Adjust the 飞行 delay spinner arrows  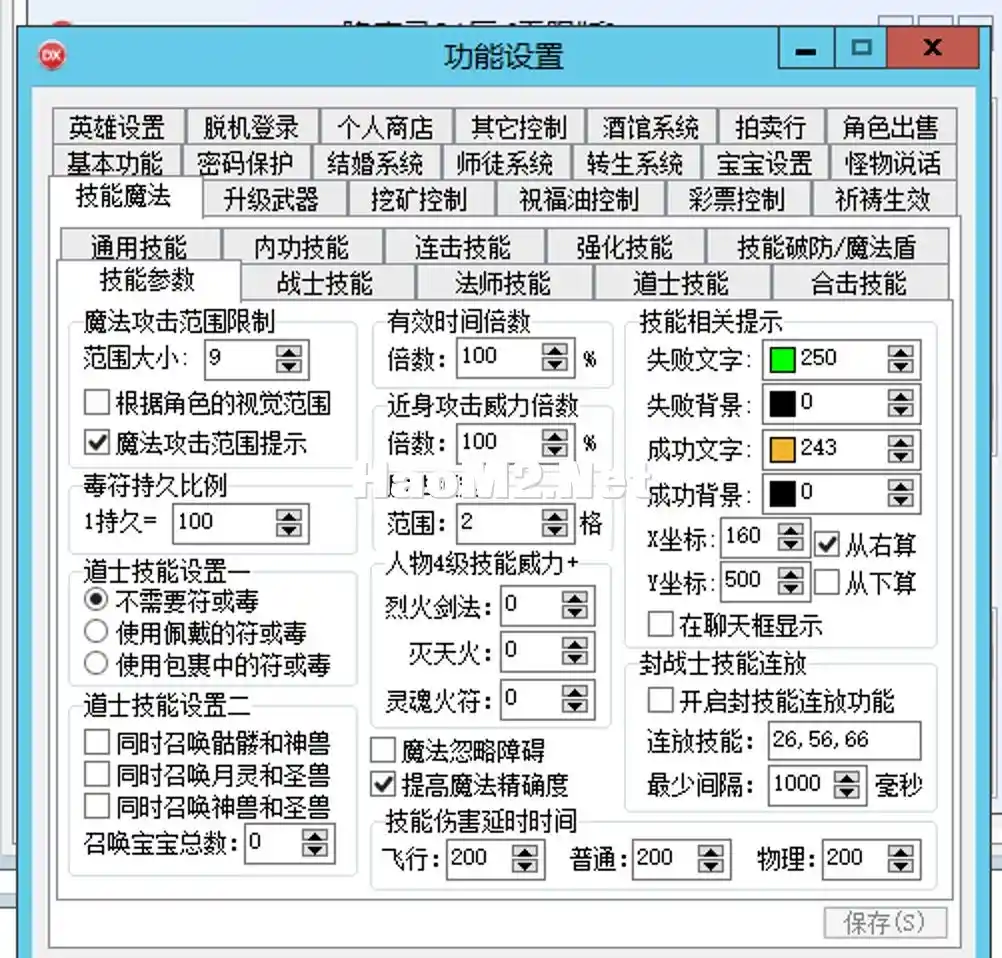(x=524, y=858)
